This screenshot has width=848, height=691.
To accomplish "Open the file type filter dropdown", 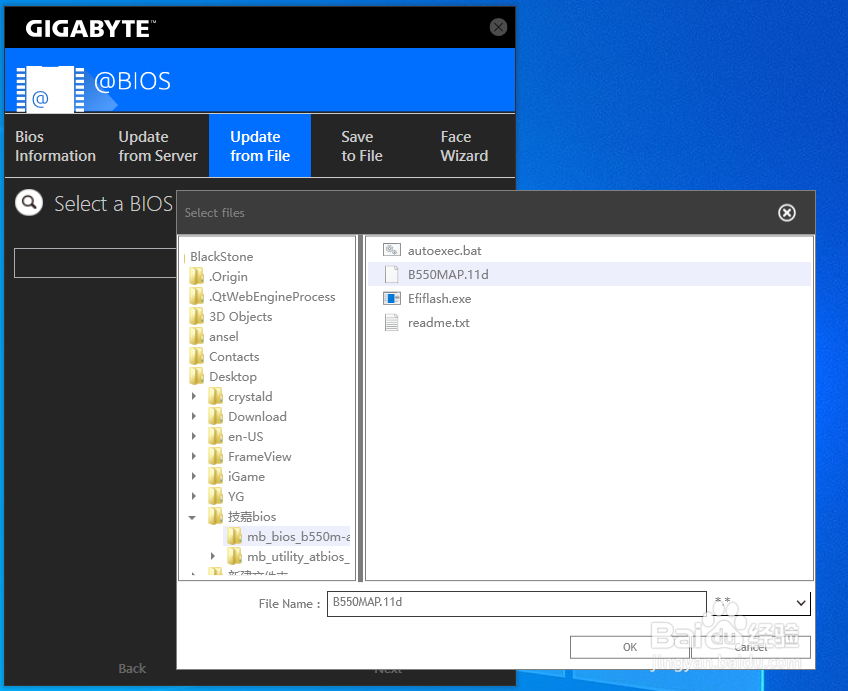I will (801, 603).
